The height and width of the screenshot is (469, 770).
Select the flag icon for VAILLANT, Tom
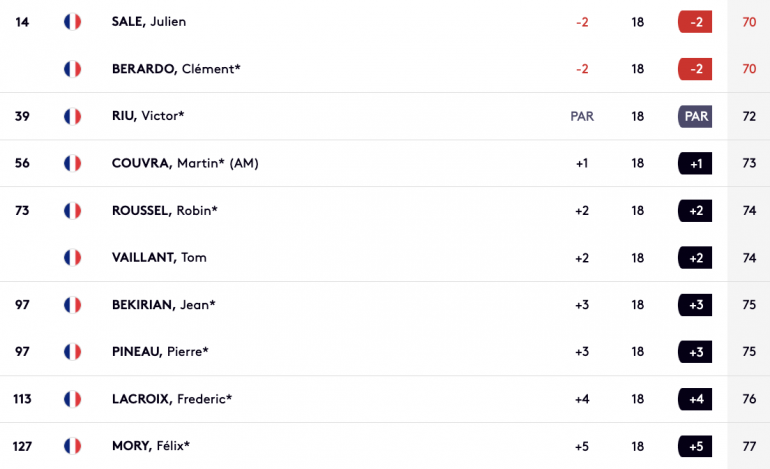point(72,257)
